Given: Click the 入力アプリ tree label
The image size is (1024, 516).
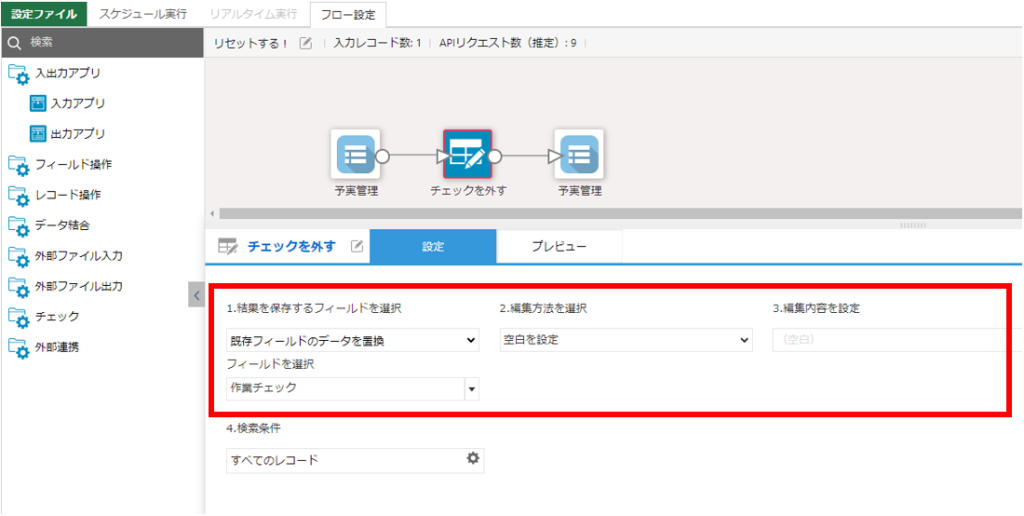Looking at the screenshot, I should tap(78, 103).
